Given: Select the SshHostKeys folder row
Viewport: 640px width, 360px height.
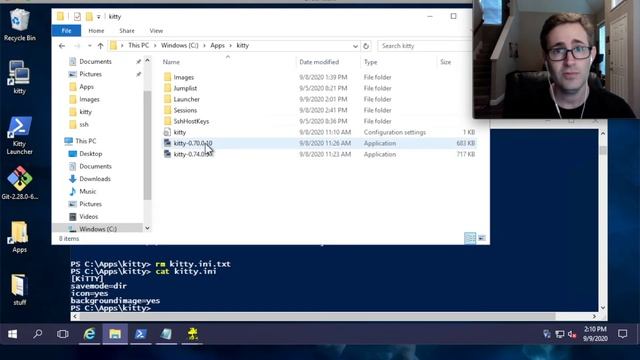Looking at the screenshot, I should pyautogui.click(x=319, y=121).
